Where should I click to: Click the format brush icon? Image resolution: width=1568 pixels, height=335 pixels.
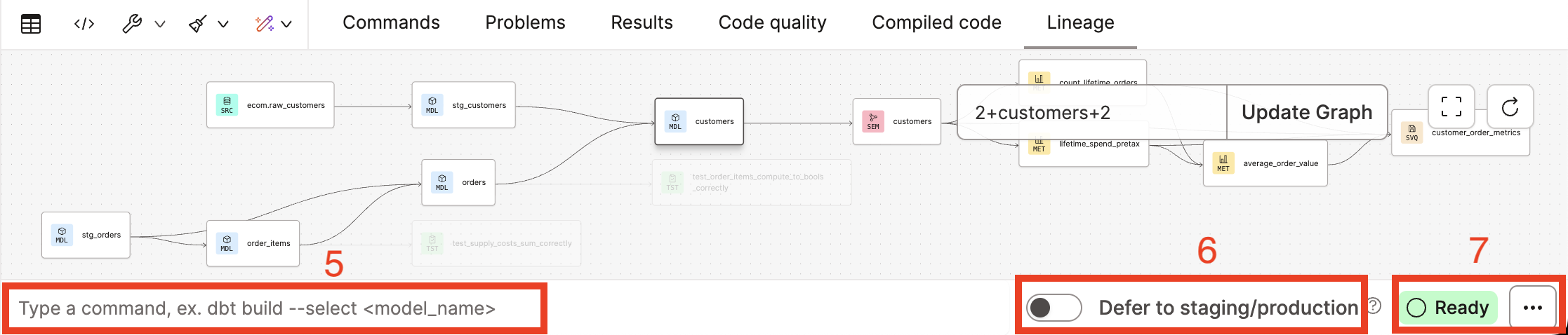[198, 25]
